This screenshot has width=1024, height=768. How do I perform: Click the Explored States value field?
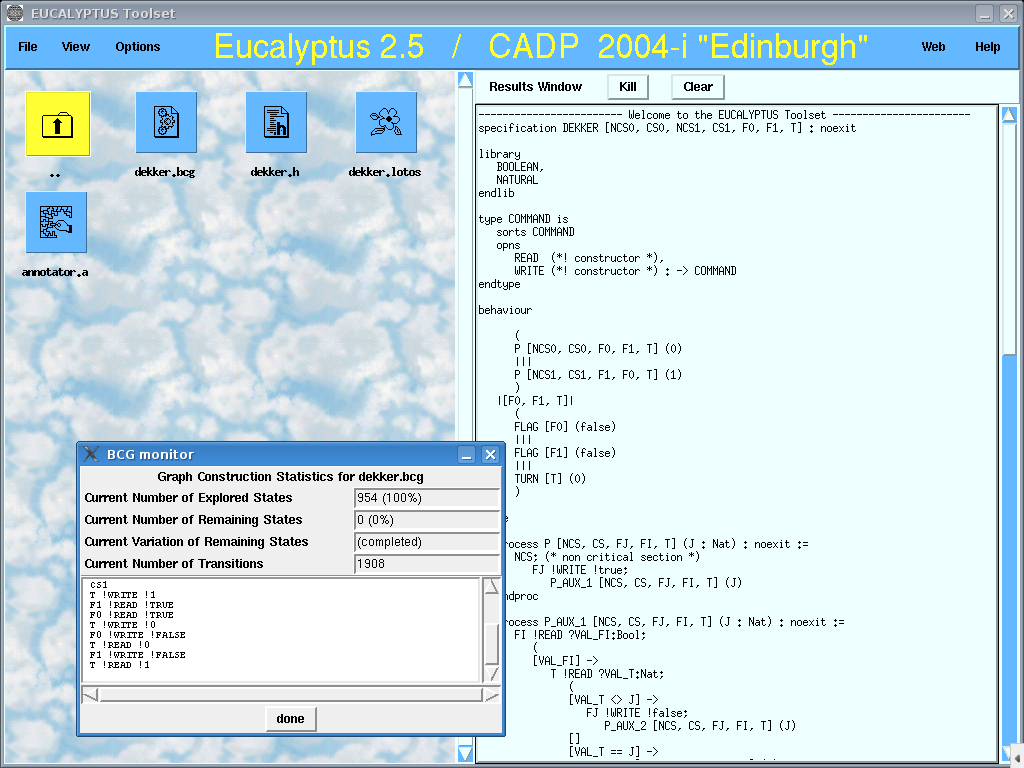[x=427, y=498]
